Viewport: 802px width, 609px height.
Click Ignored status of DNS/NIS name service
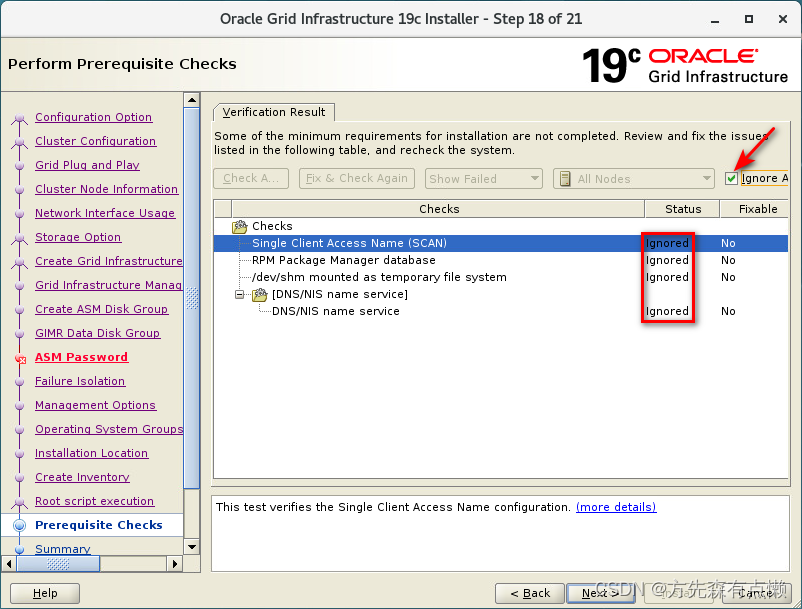[x=667, y=311]
